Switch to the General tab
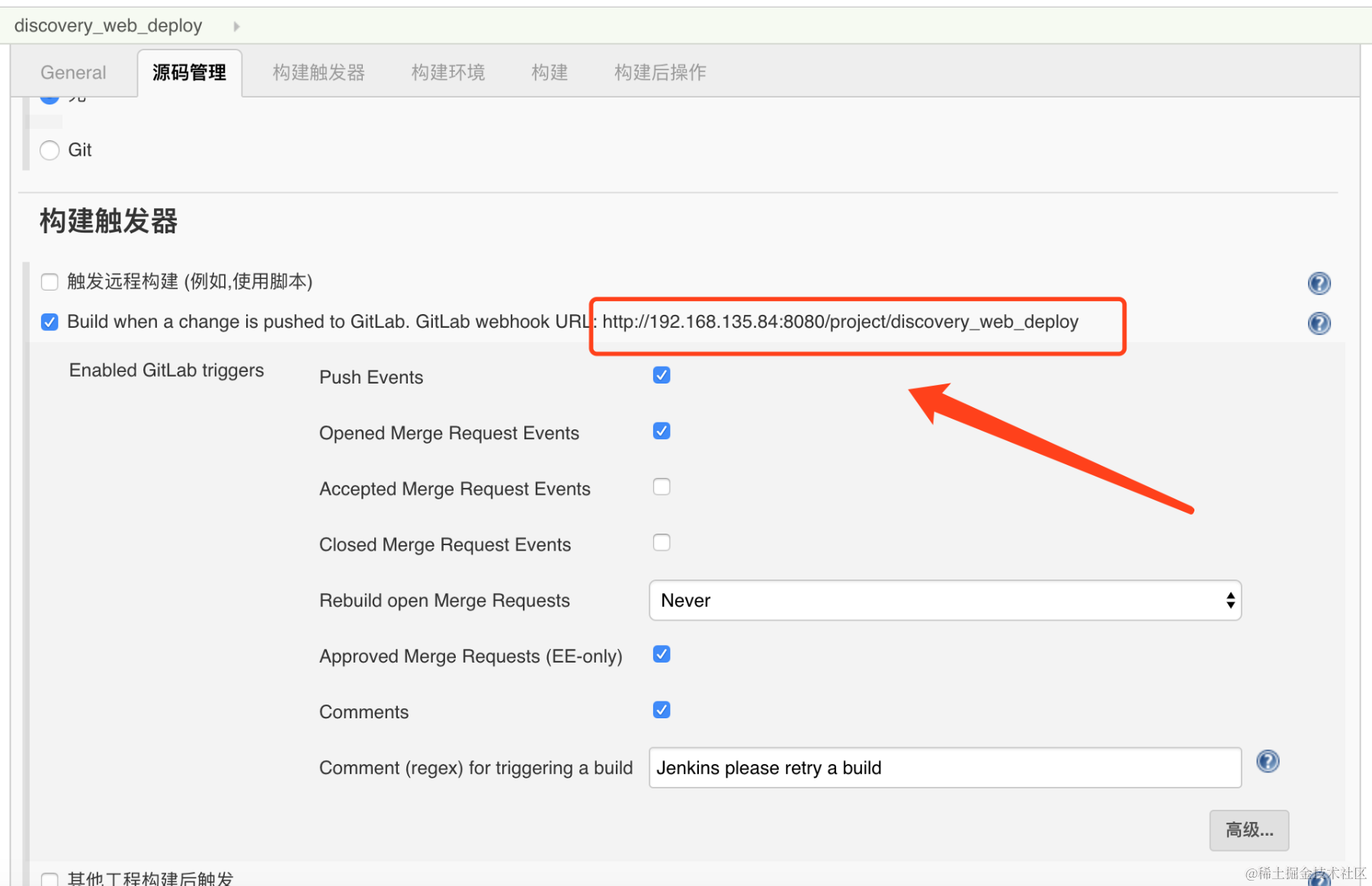Screen dimensions: 1372x886 click(x=73, y=72)
